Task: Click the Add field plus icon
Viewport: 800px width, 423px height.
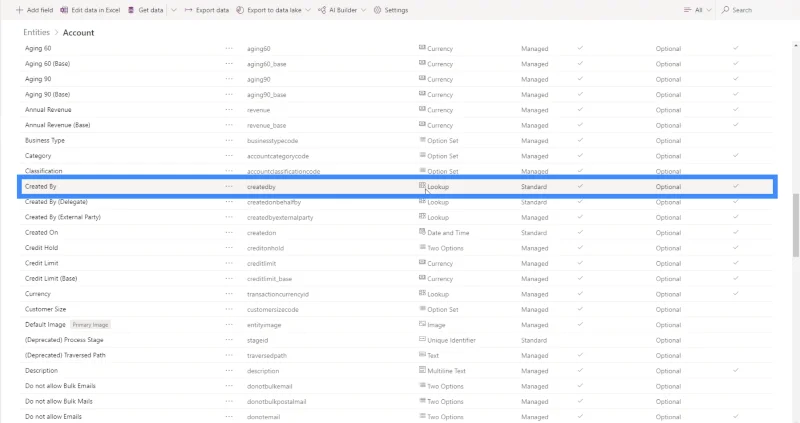Action: point(19,10)
